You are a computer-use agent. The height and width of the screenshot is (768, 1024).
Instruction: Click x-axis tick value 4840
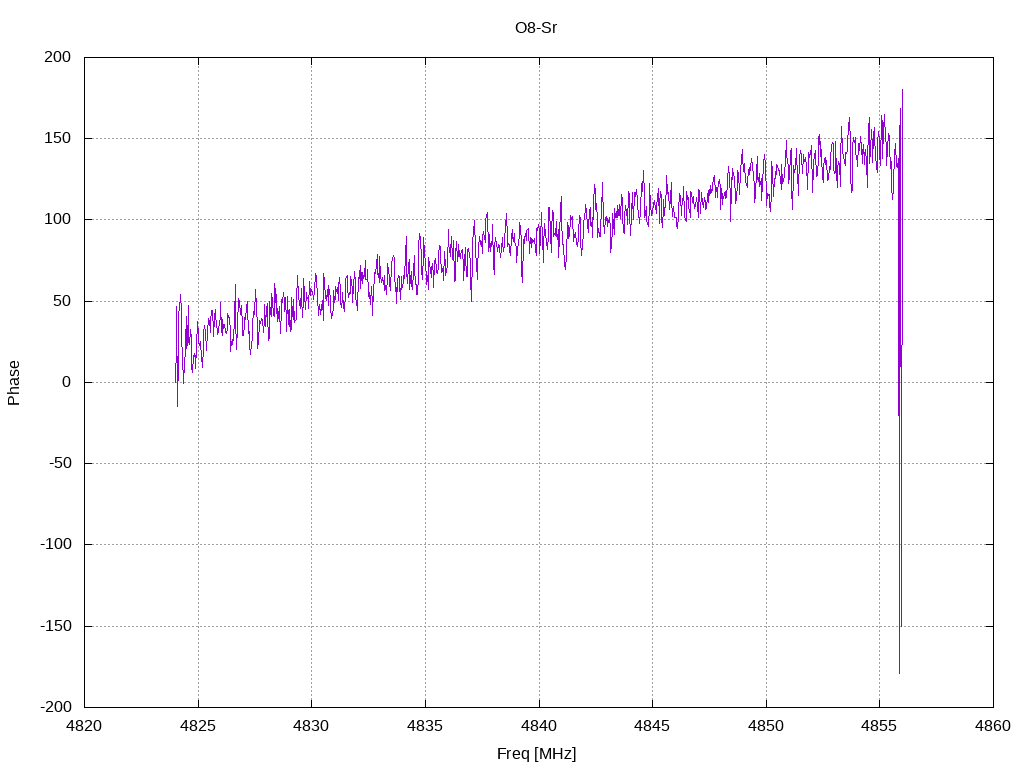[539, 726]
